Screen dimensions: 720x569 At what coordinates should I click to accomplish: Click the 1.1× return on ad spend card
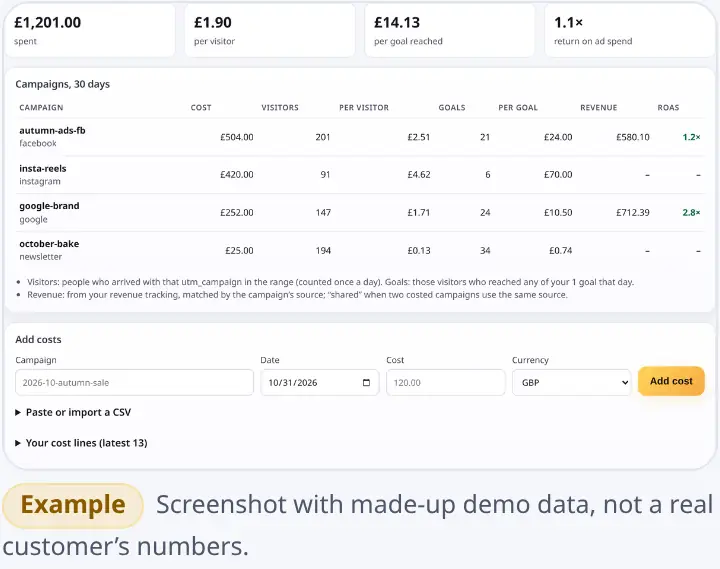pos(630,30)
